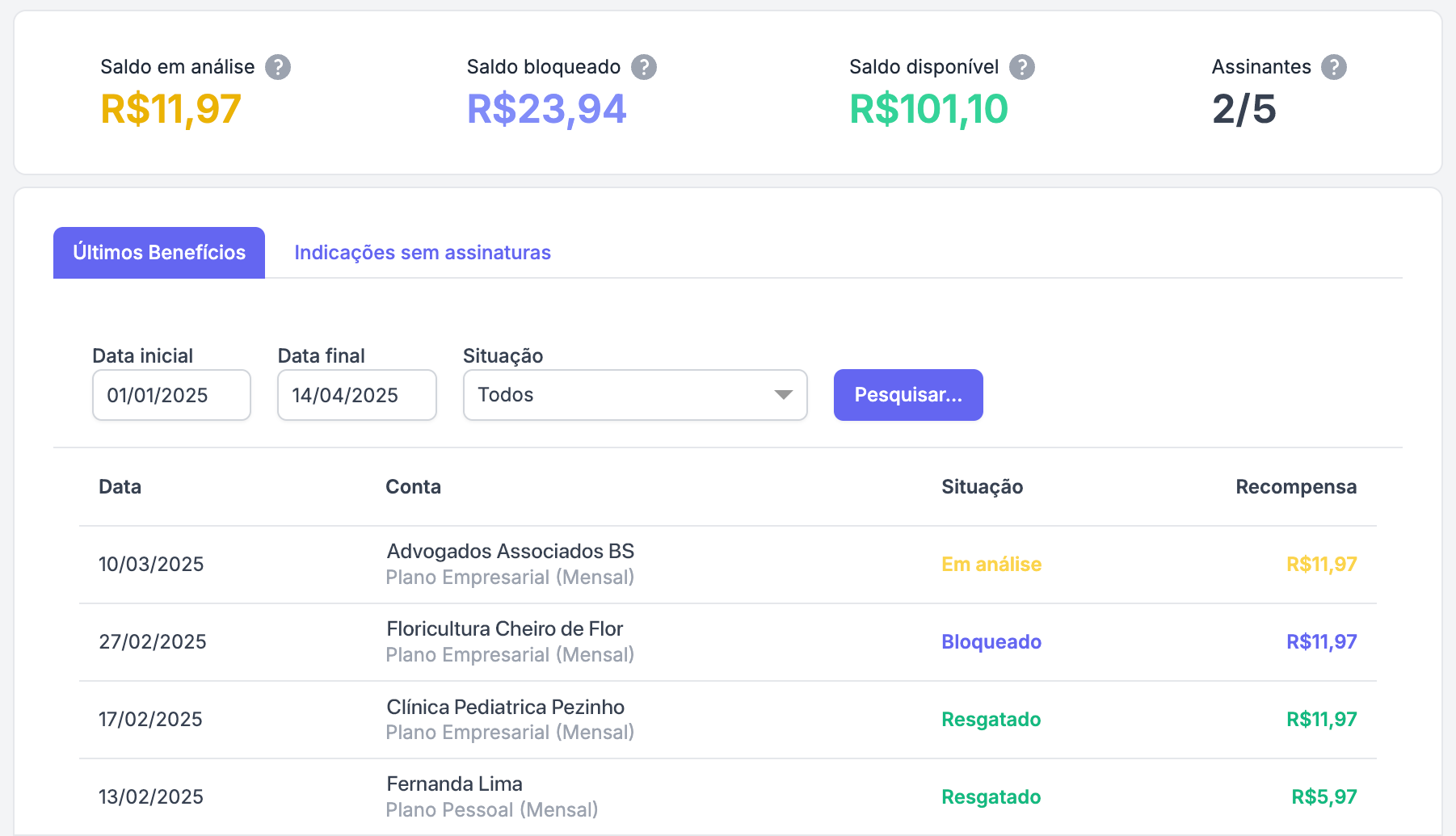1456x836 pixels.
Task: Click the Fernanda Lima account entry
Action: coord(454,784)
